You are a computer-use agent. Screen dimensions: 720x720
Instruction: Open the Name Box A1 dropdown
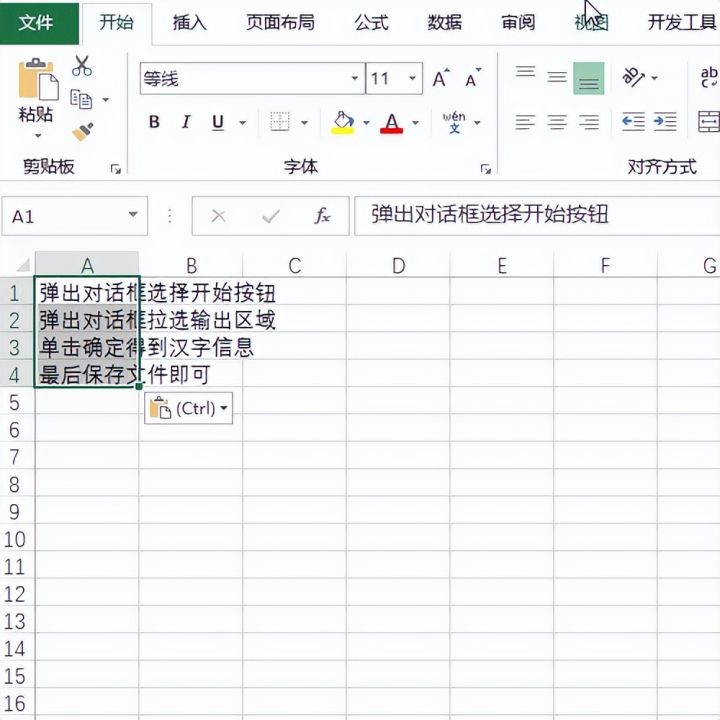point(133,215)
